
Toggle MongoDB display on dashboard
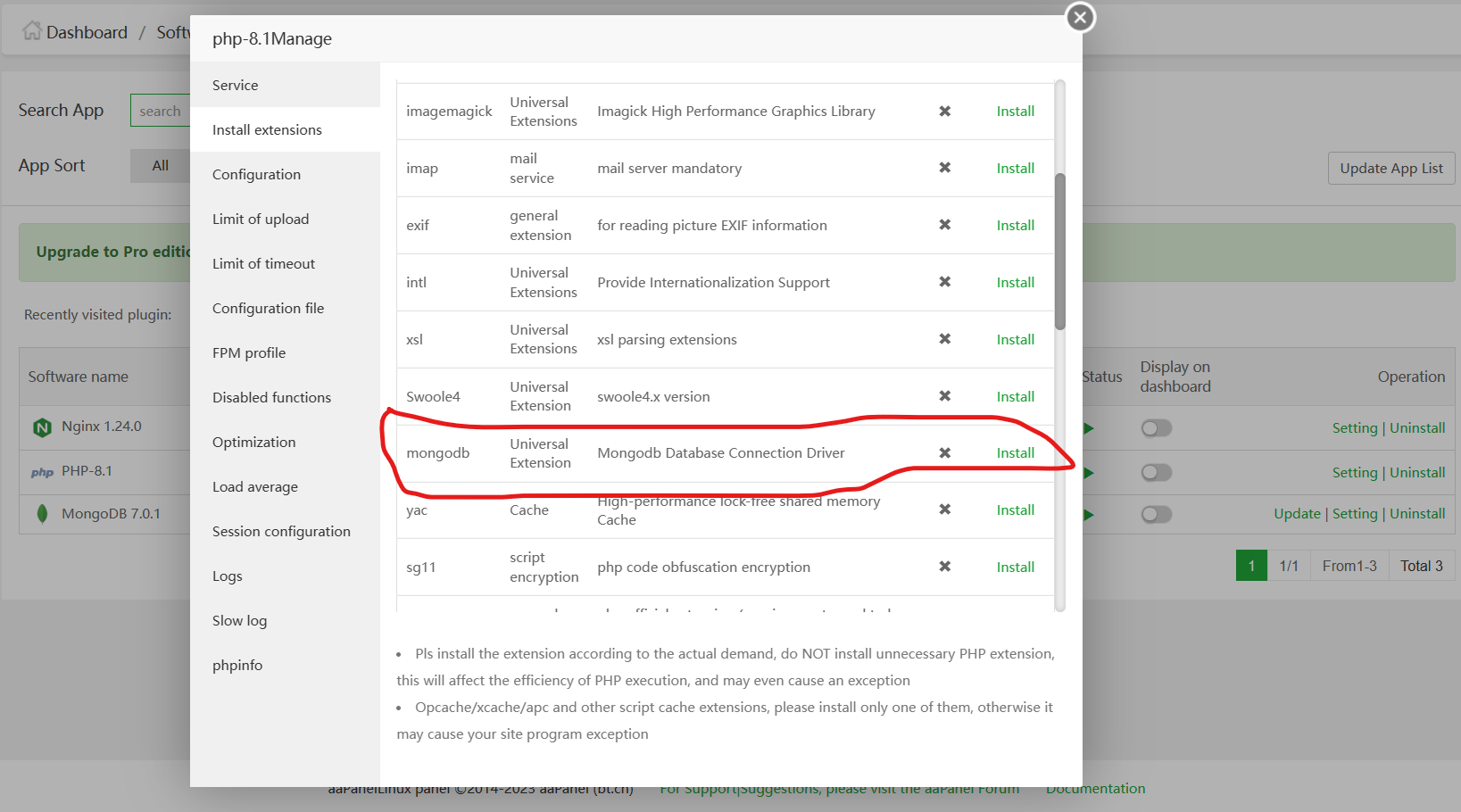click(1157, 514)
